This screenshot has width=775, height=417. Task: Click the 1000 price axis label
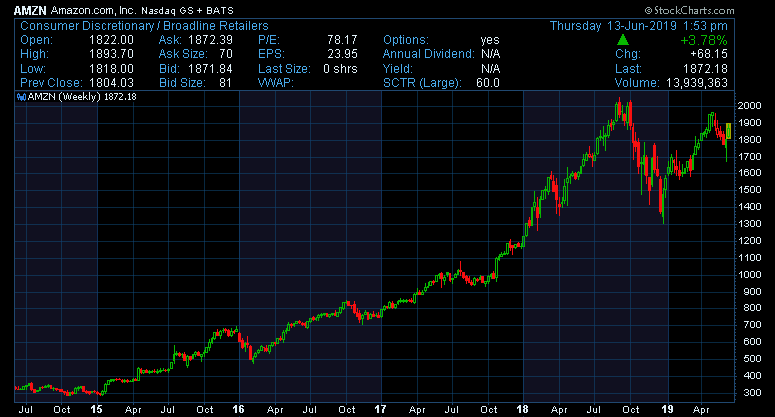pos(749,275)
